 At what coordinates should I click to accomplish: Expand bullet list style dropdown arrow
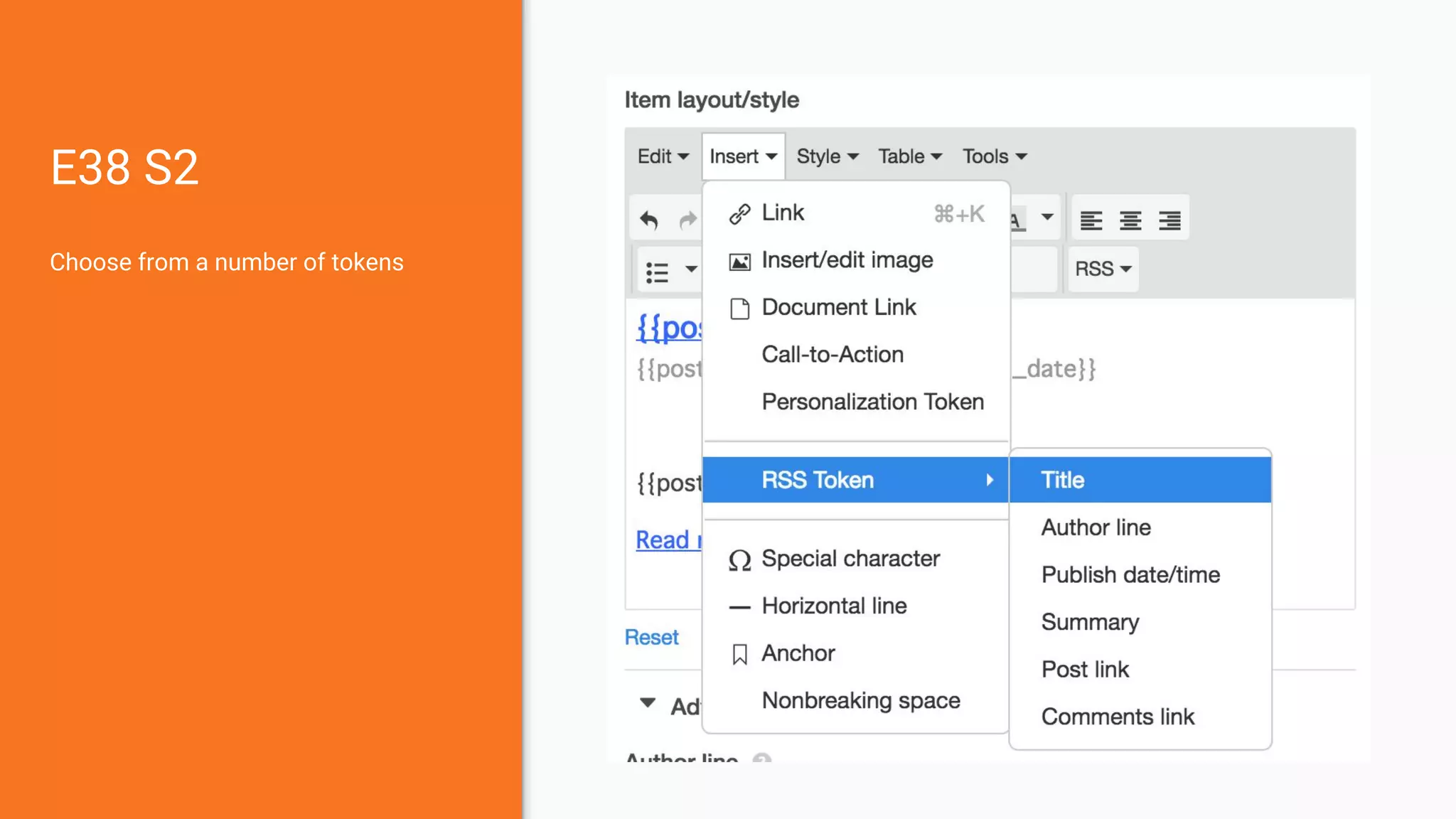(690, 269)
